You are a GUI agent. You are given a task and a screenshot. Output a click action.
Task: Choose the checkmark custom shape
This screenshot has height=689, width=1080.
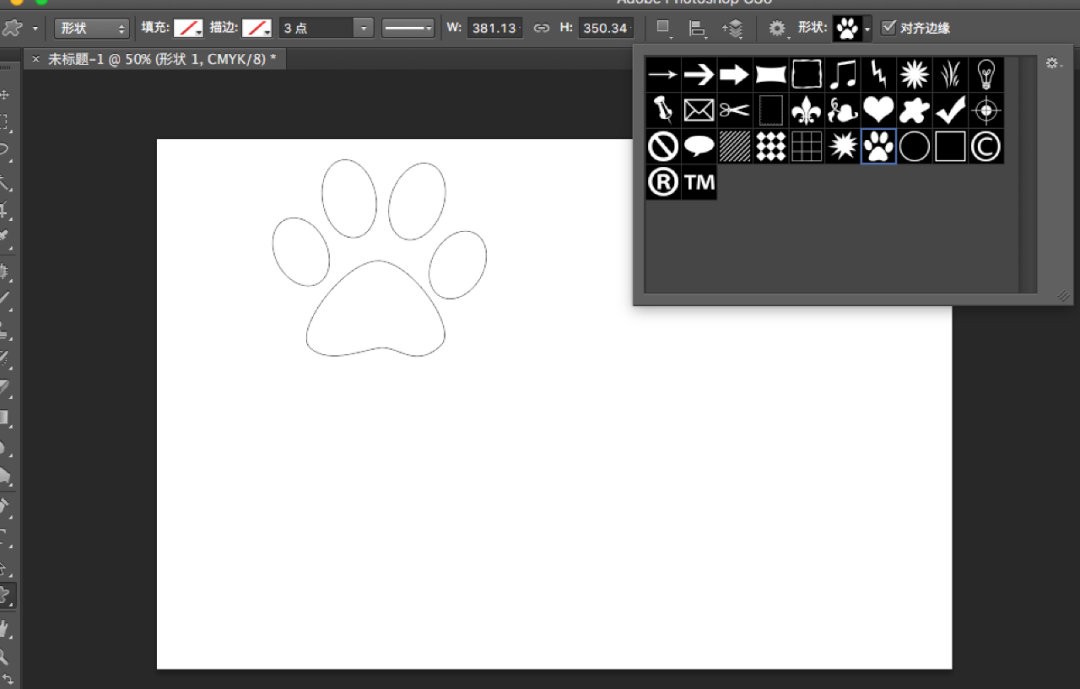pyautogui.click(x=950, y=110)
